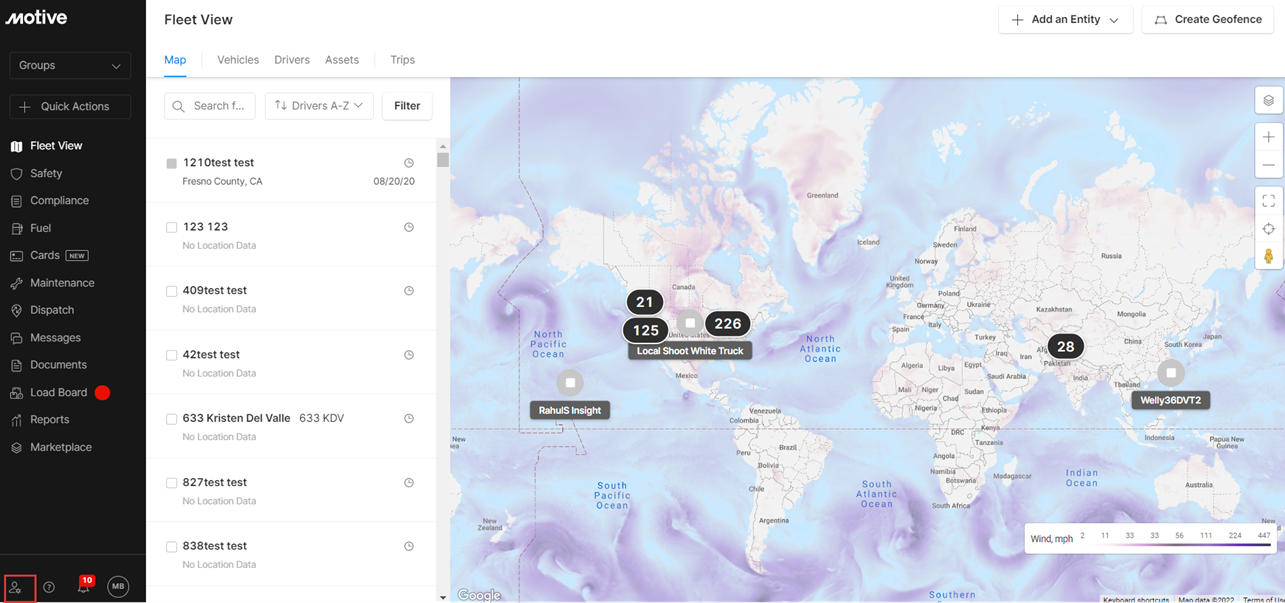Open the admin user icon in sidebar
The image size is (1285, 603).
tap(16, 587)
